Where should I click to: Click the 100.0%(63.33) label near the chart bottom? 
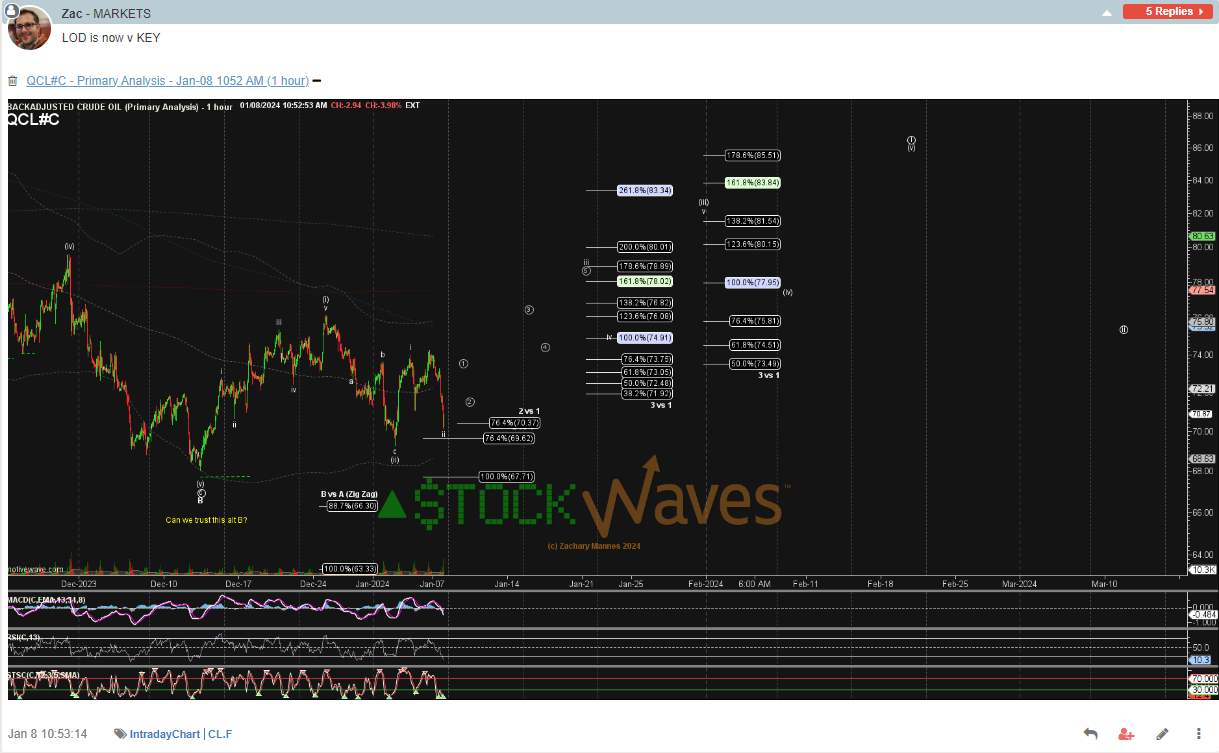click(x=350, y=569)
